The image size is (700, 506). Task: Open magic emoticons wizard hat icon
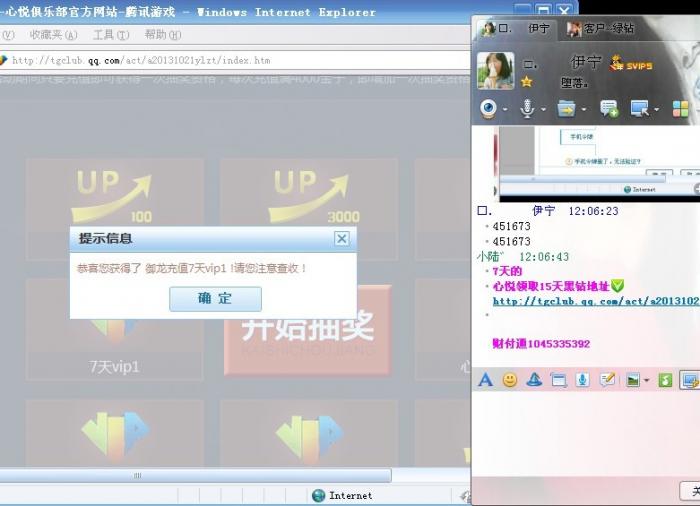[534, 380]
